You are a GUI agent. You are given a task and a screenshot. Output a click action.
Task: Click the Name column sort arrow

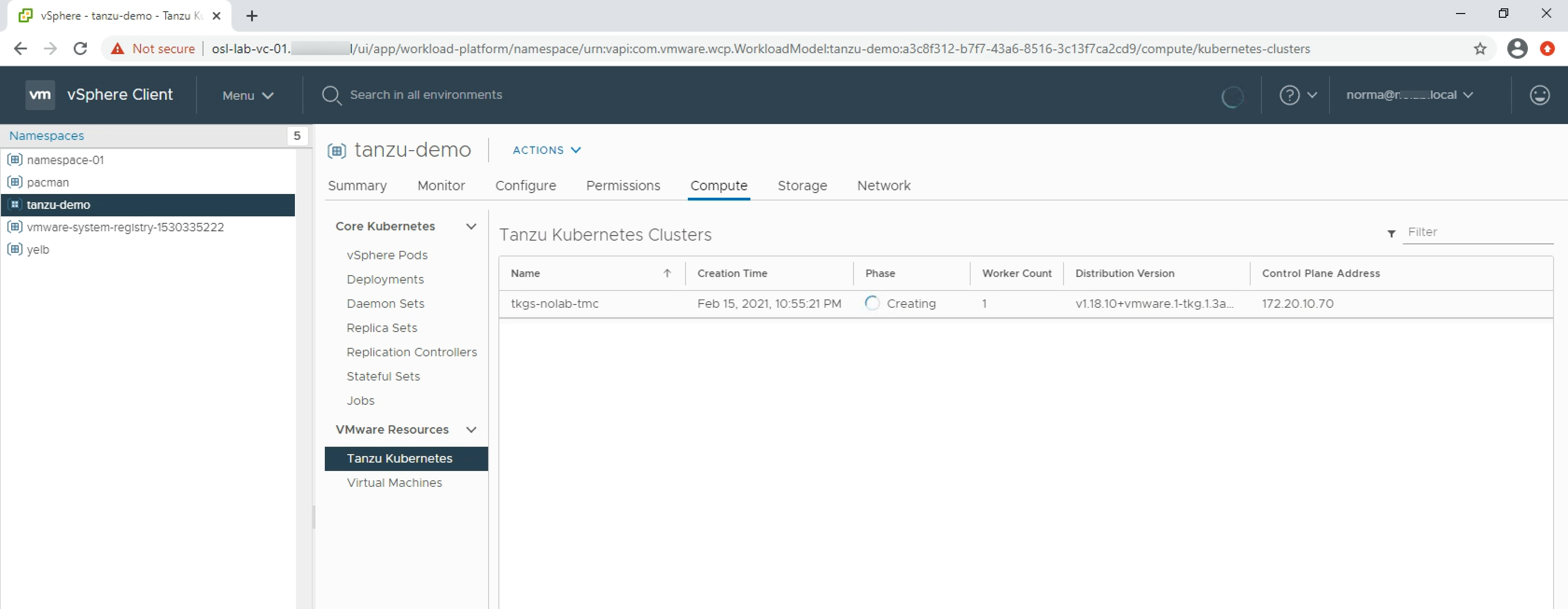tap(667, 273)
